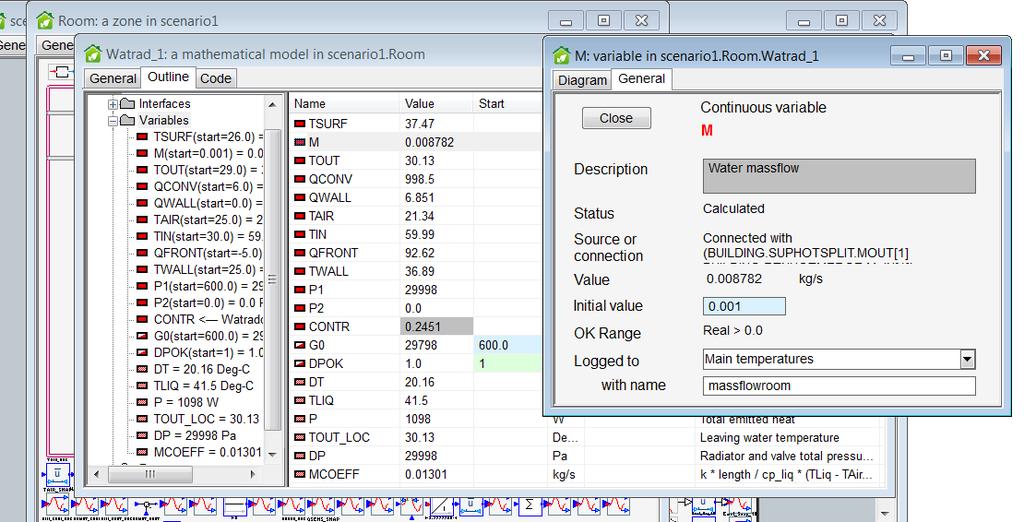Open the Diagram tab in the M variable dialog
This screenshot has width=1024, height=522.
tap(583, 80)
